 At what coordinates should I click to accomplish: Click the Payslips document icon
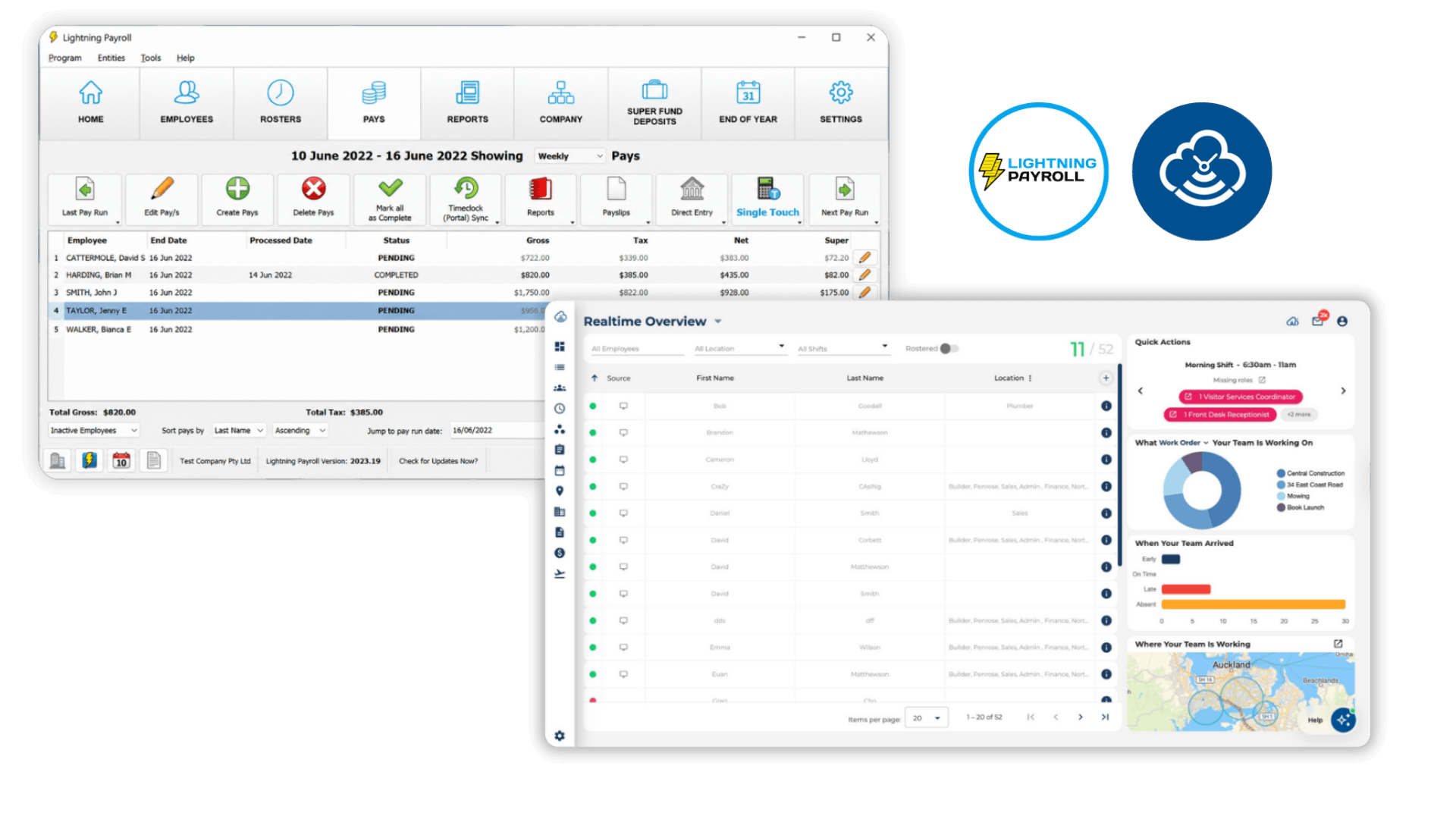[x=617, y=188]
